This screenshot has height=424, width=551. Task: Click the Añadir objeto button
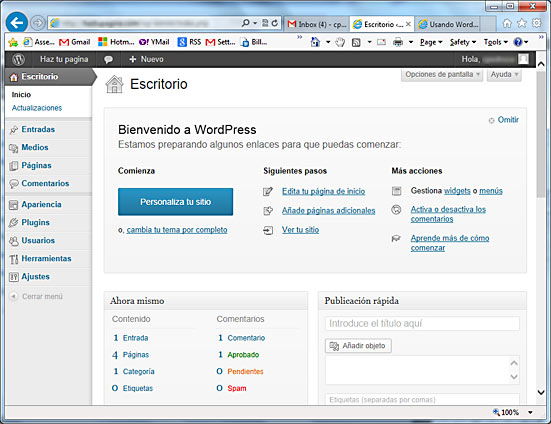tap(358, 346)
